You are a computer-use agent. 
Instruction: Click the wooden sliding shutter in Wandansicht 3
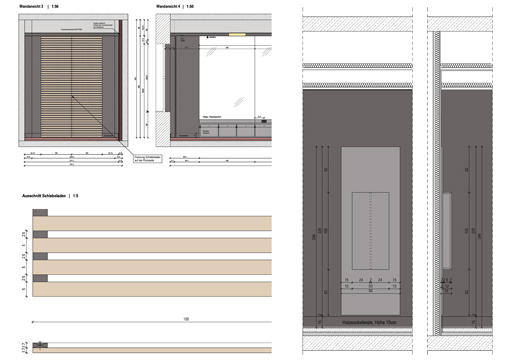(x=71, y=87)
